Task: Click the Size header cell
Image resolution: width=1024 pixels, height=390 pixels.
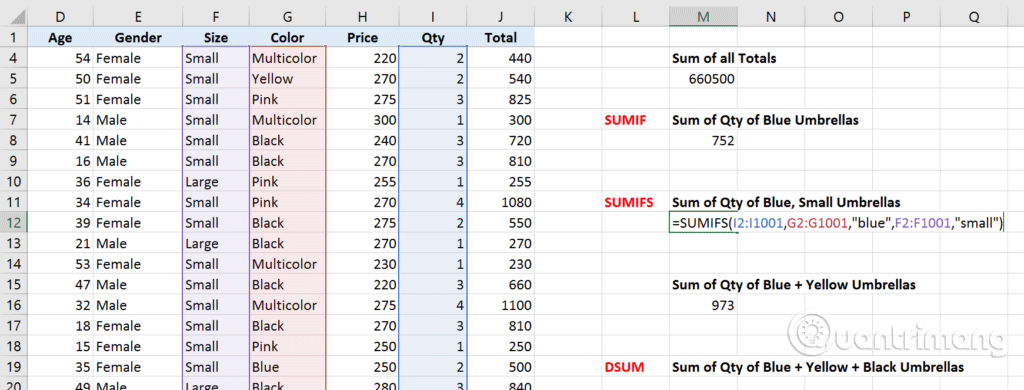Action: pos(216,38)
